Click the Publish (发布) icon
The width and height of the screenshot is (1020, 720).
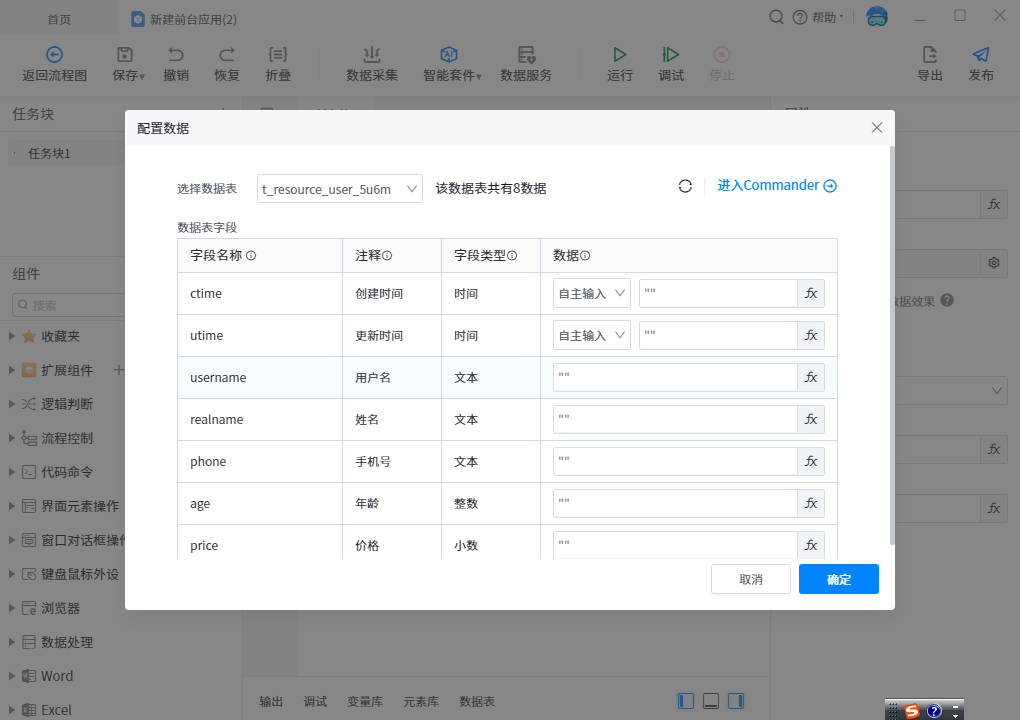(x=981, y=63)
